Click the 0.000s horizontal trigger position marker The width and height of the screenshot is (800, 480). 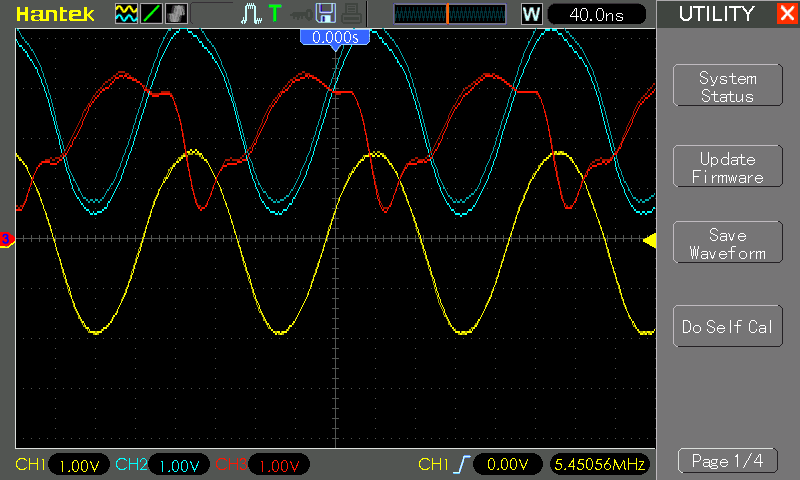(x=335, y=38)
